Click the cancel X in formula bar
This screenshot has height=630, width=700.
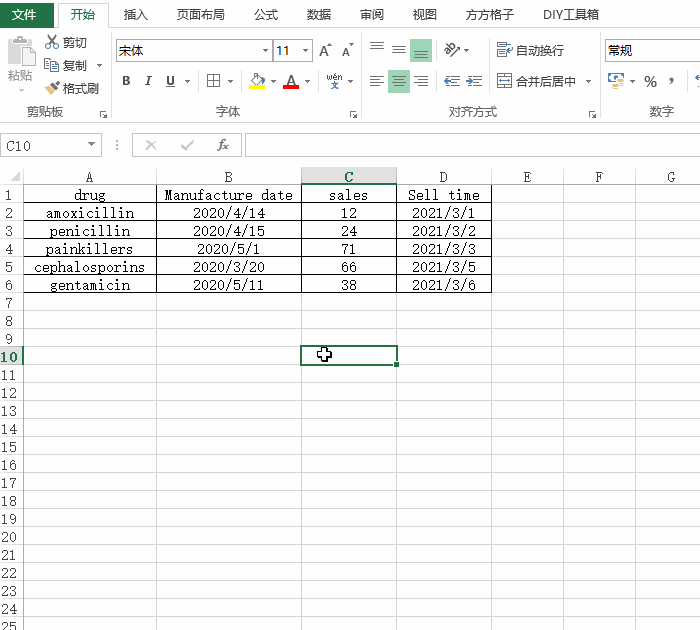(151, 145)
